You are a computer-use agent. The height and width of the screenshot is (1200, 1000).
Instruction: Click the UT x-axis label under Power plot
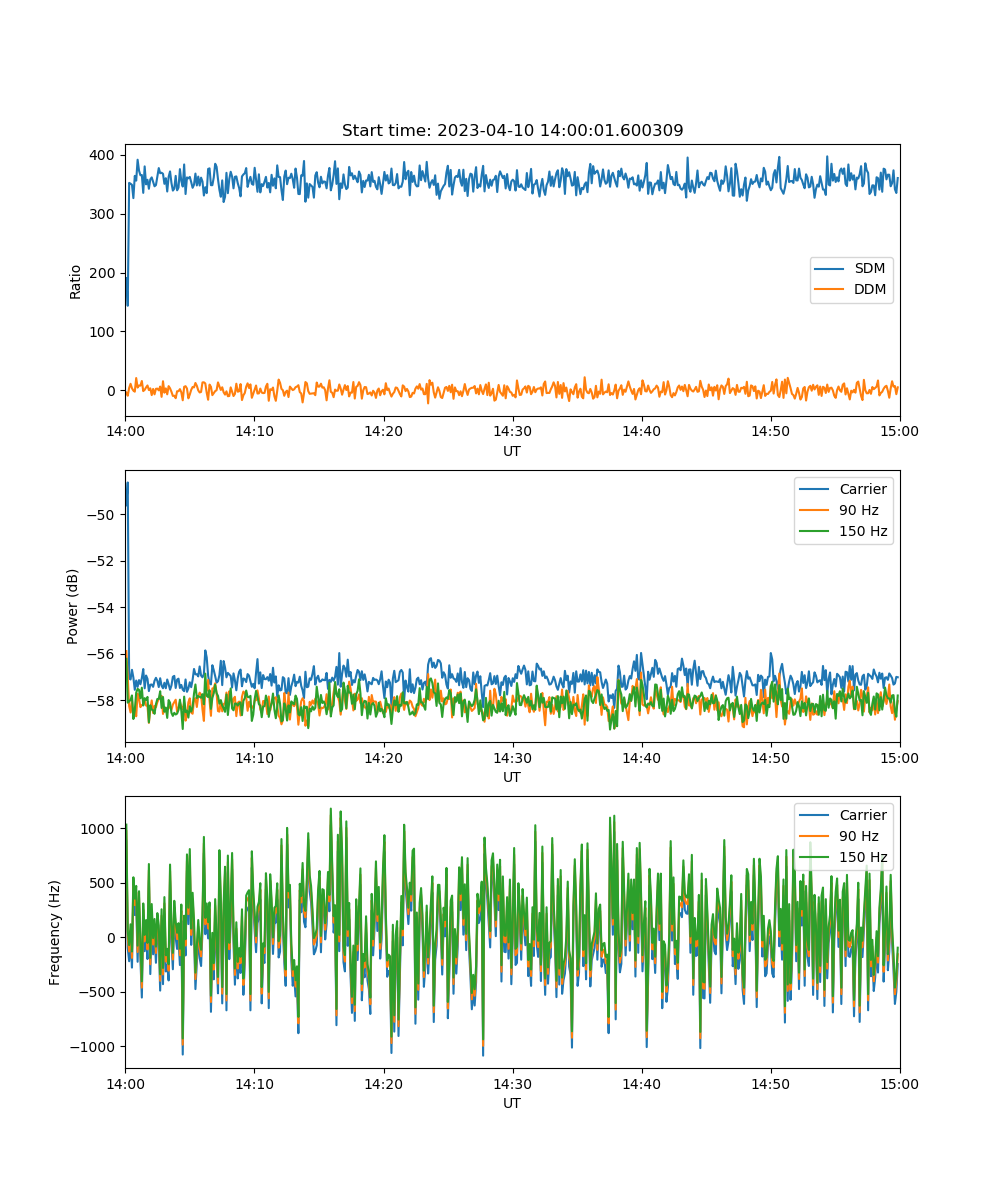pyautogui.click(x=512, y=777)
